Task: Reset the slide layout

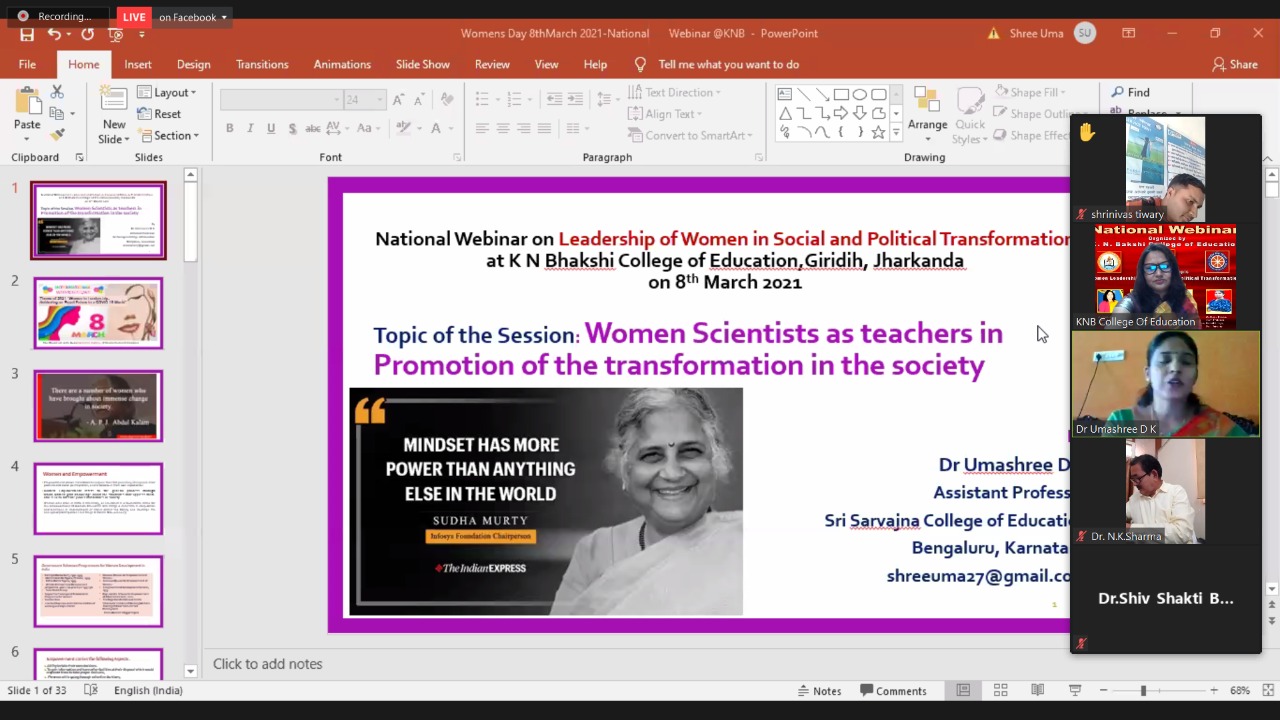Action: pyautogui.click(x=160, y=114)
